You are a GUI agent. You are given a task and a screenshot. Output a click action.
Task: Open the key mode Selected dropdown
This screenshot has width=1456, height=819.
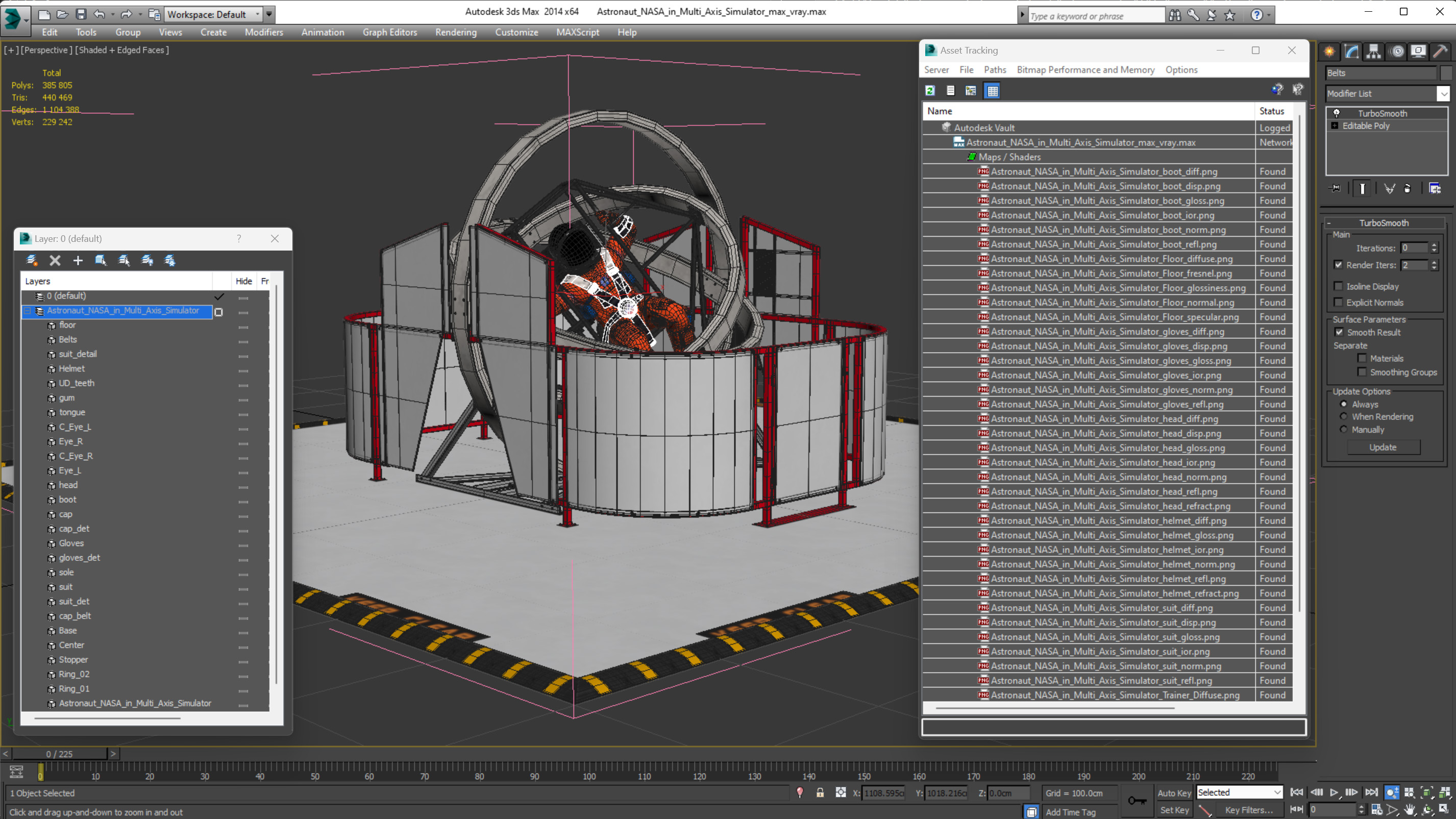point(1239,792)
